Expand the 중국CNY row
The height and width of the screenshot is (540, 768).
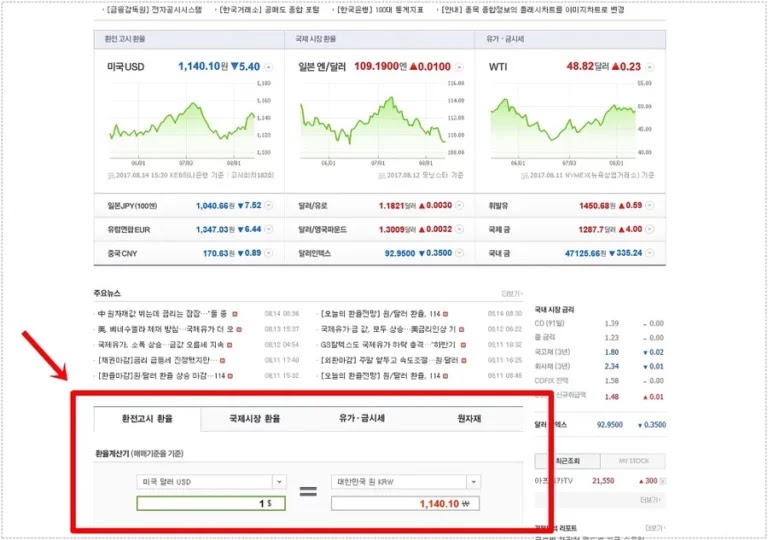pyautogui.click(x=268, y=253)
